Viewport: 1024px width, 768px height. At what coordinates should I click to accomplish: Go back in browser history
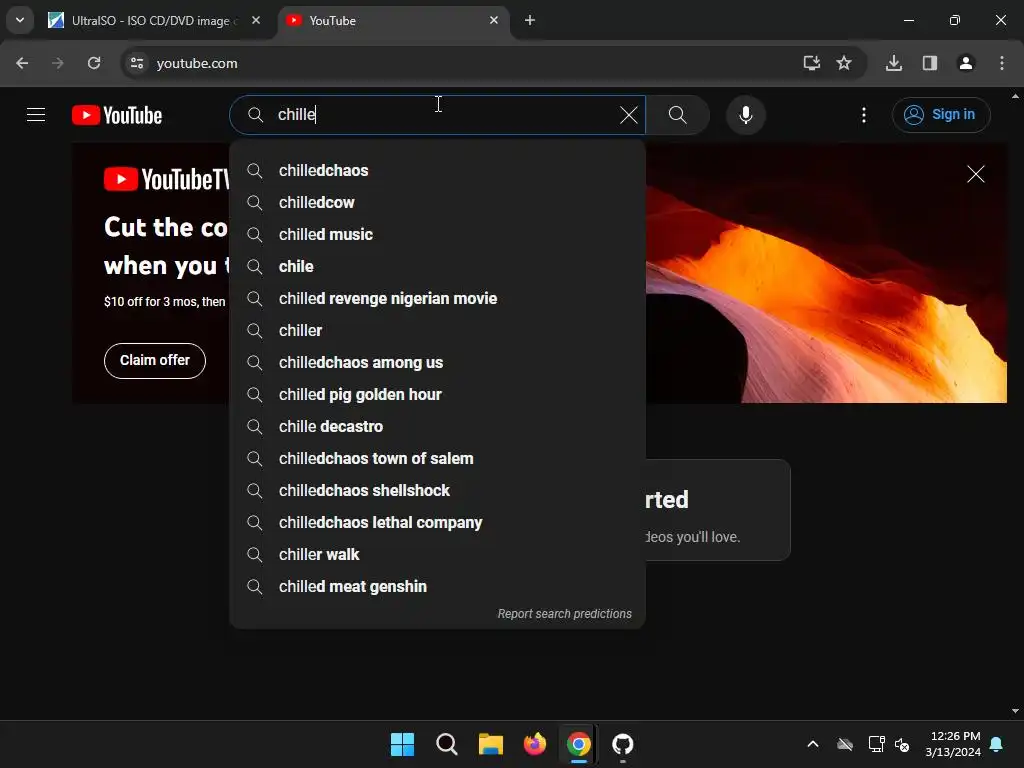[x=22, y=63]
